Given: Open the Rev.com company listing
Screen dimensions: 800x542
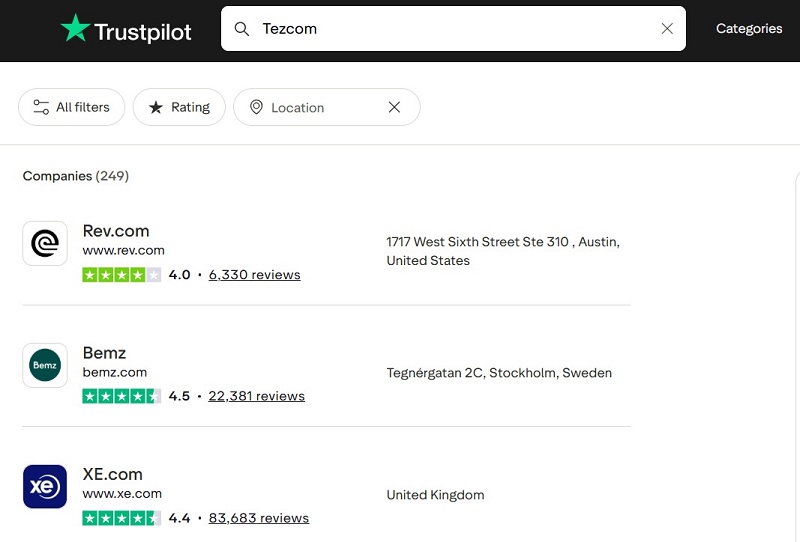Looking at the screenshot, I should [x=116, y=231].
